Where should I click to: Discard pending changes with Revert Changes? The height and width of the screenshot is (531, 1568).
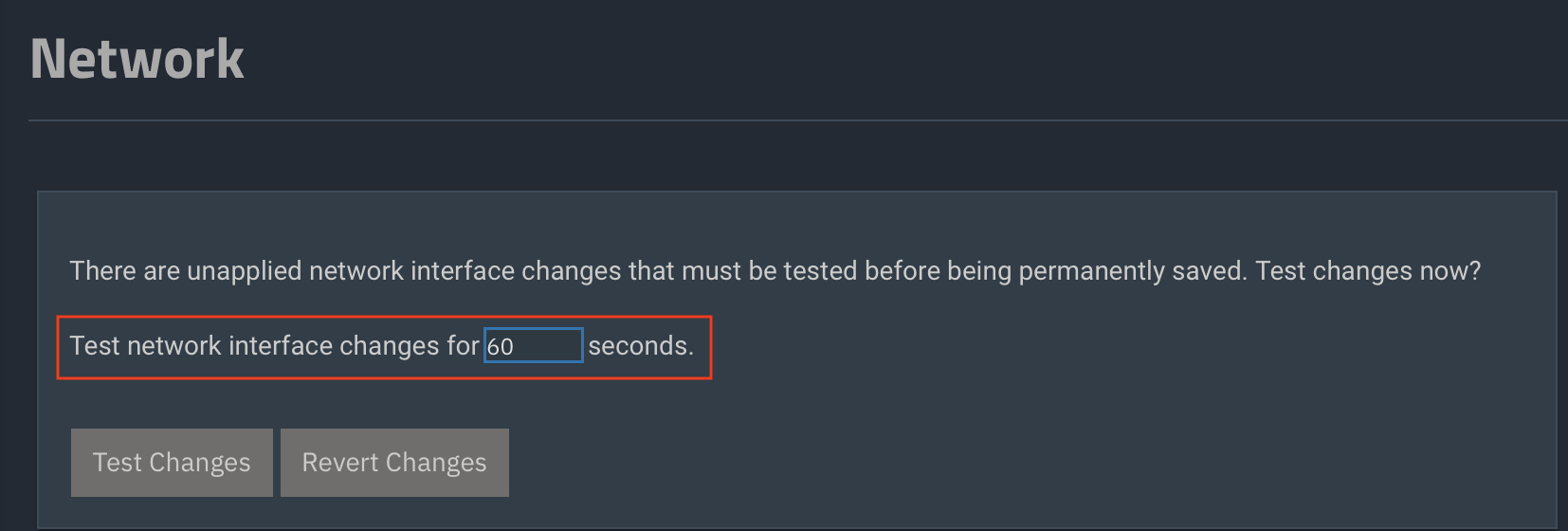(394, 463)
